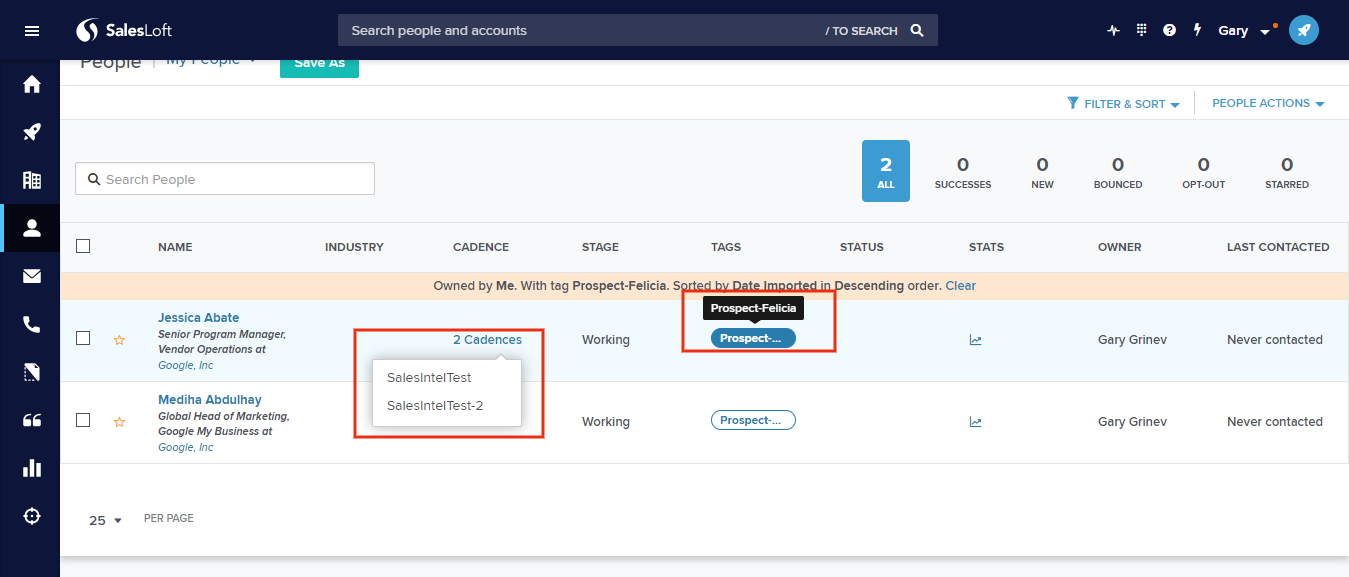Viewport: 1349px width, 577px height.
Task: Open Snippets quote icon in sidebar
Action: [32, 420]
